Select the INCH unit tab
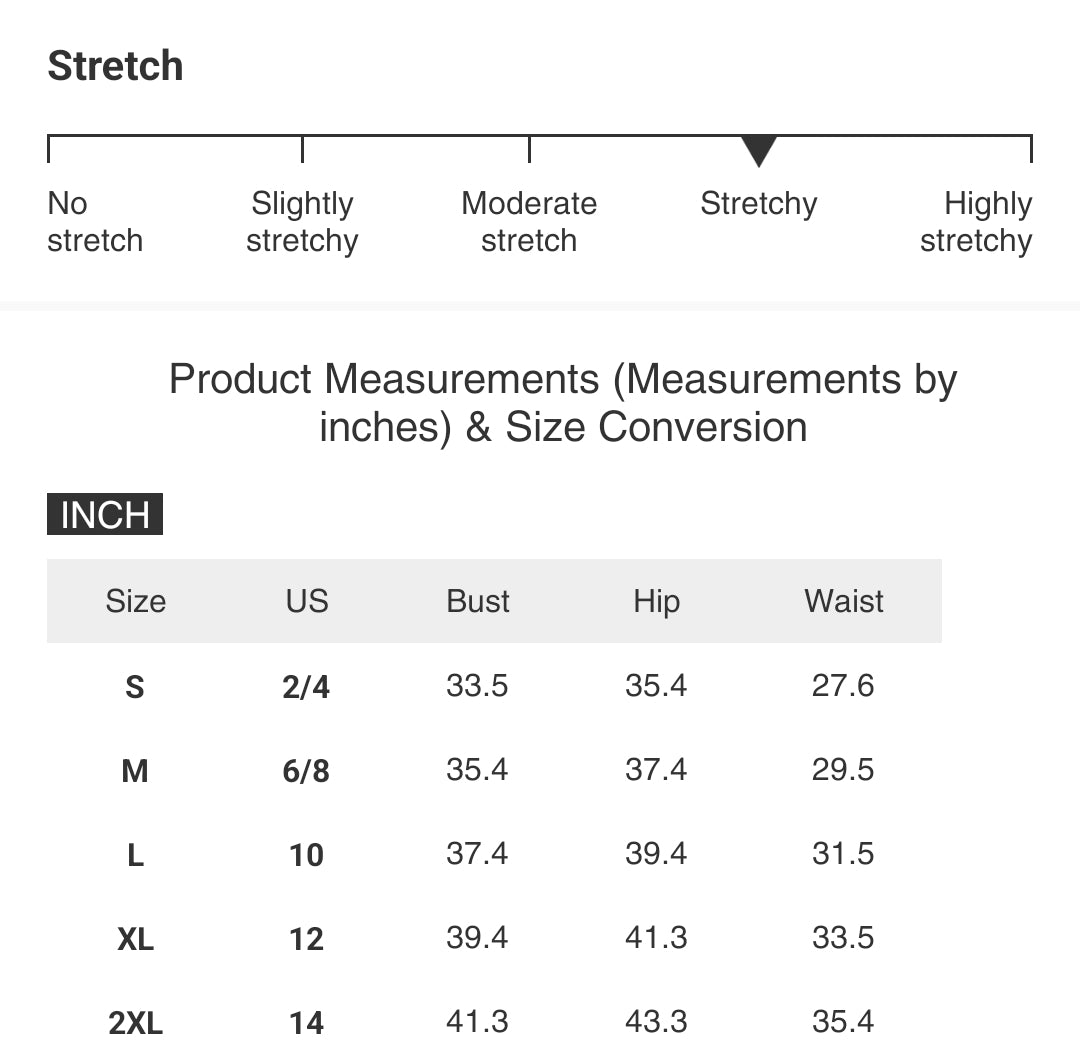Viewport: 1080px width, 1056px height. coord(105,514)
